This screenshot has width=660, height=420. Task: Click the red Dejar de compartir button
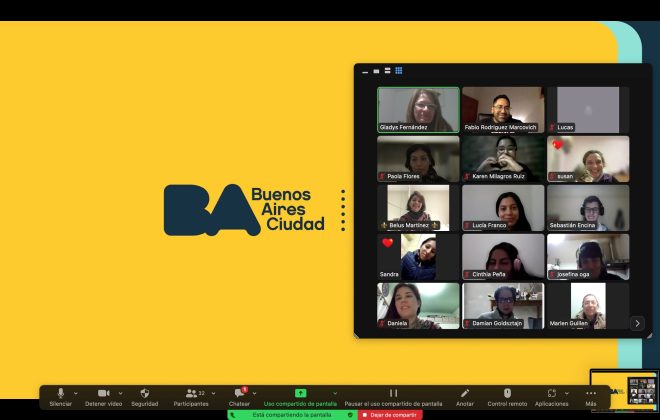click(390, 415)
